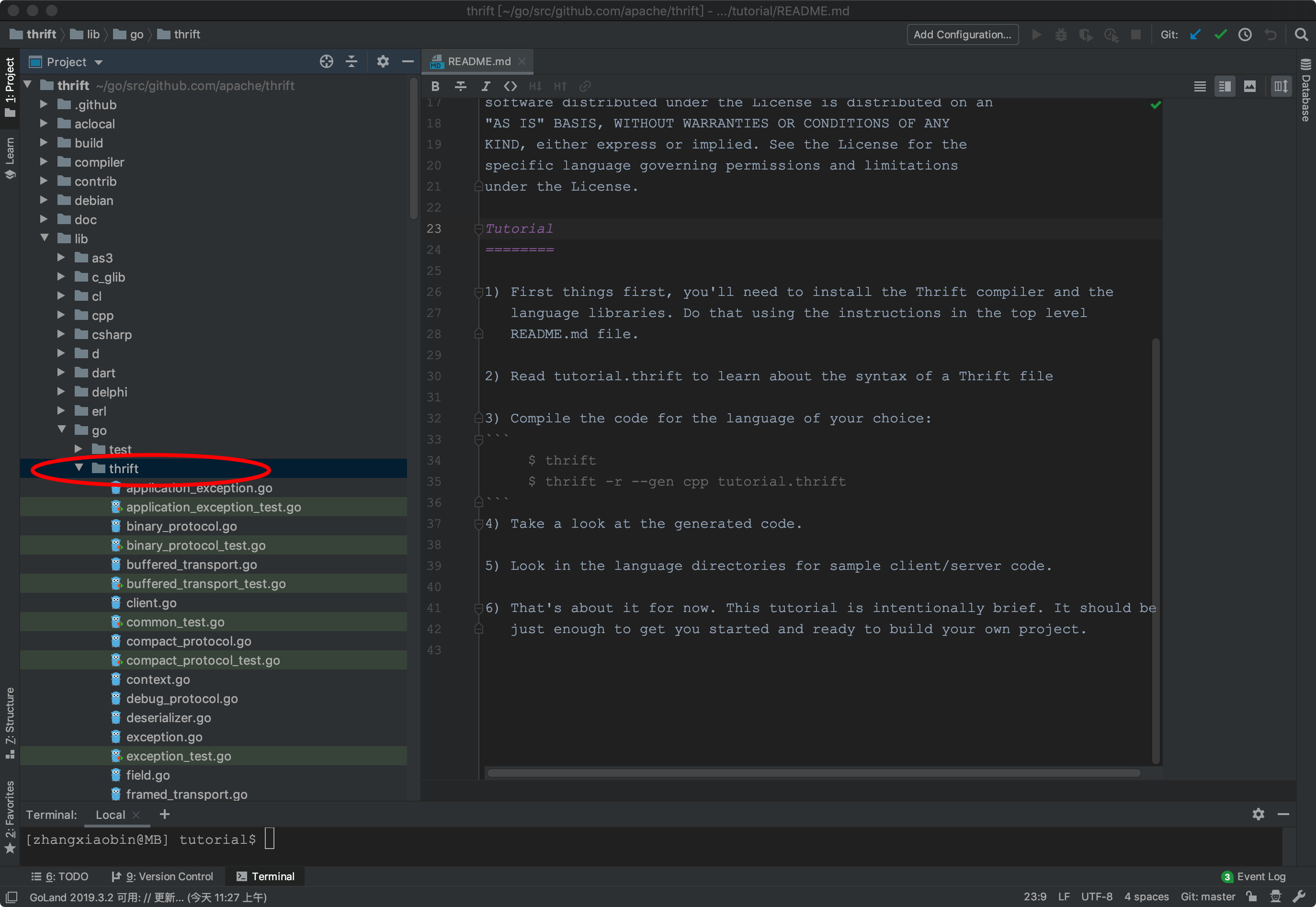Collapse all in Project panel

[x=352, y=61]
